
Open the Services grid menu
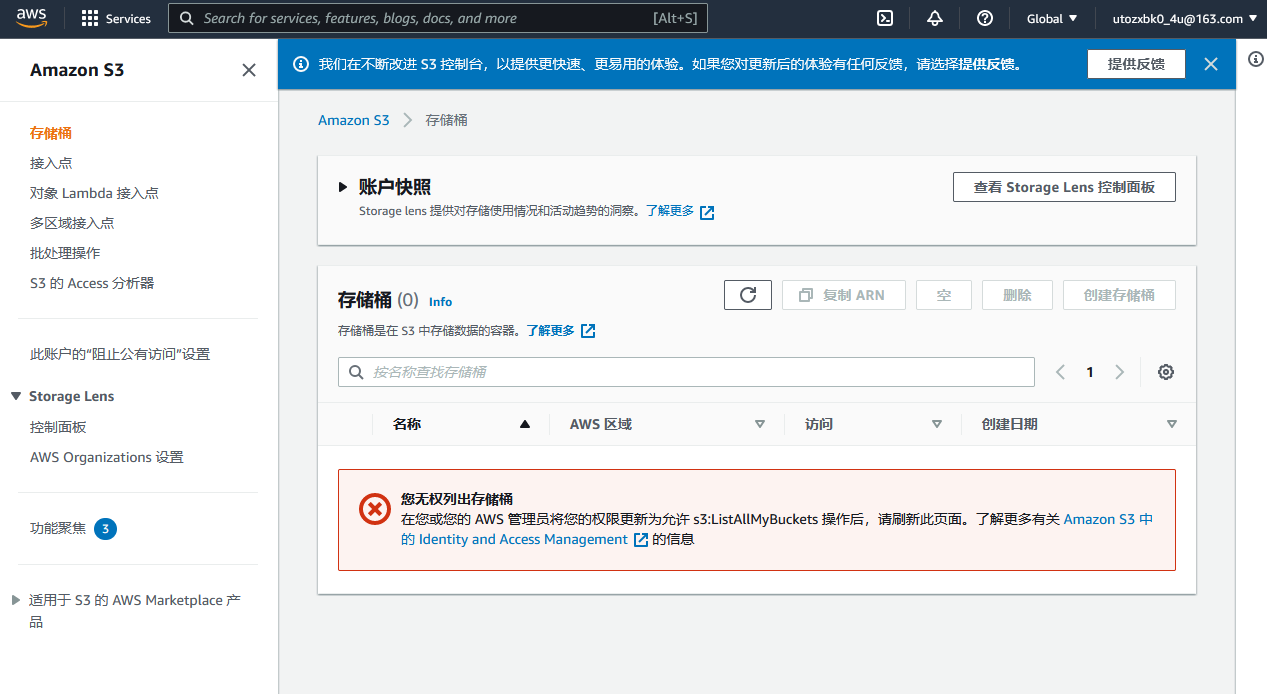pyautogui.click(x=116, y=18)
